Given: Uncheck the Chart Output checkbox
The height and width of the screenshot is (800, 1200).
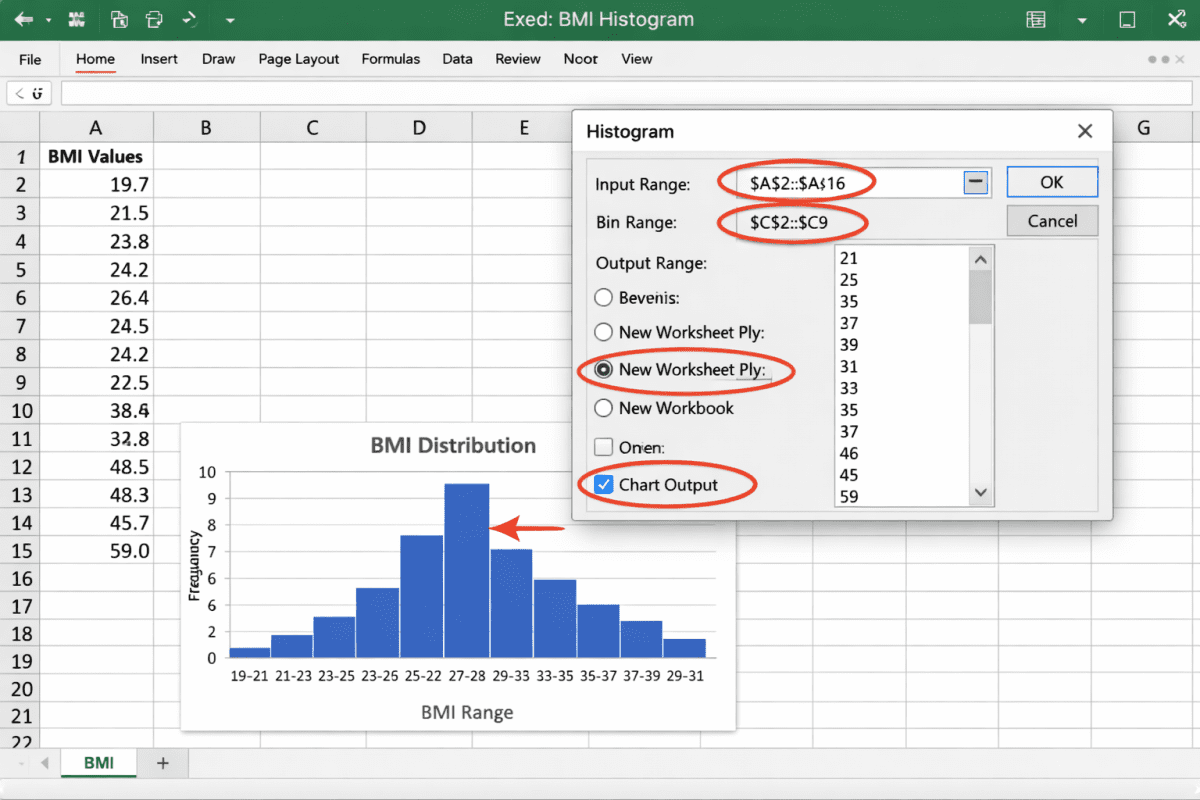Looking at the screenshot, I should point(603,485).
